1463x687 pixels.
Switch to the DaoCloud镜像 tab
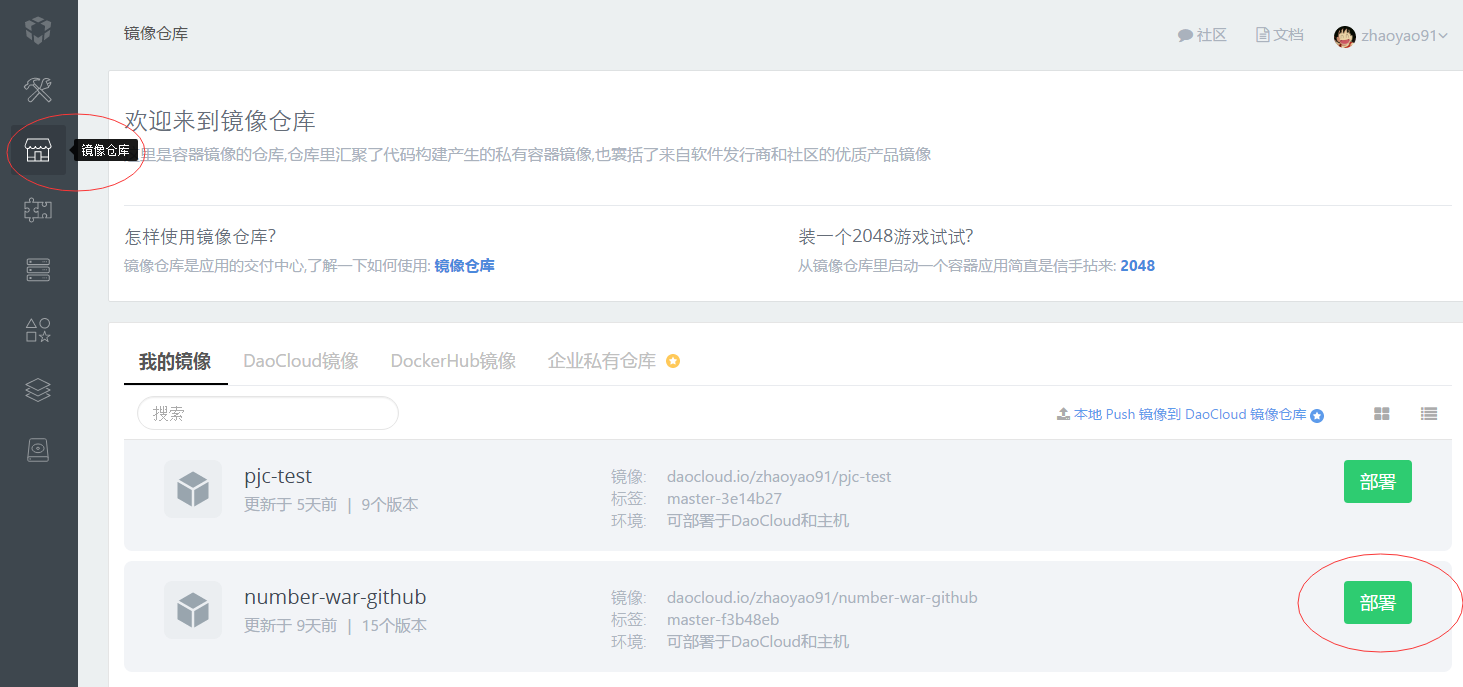point(301,361)
